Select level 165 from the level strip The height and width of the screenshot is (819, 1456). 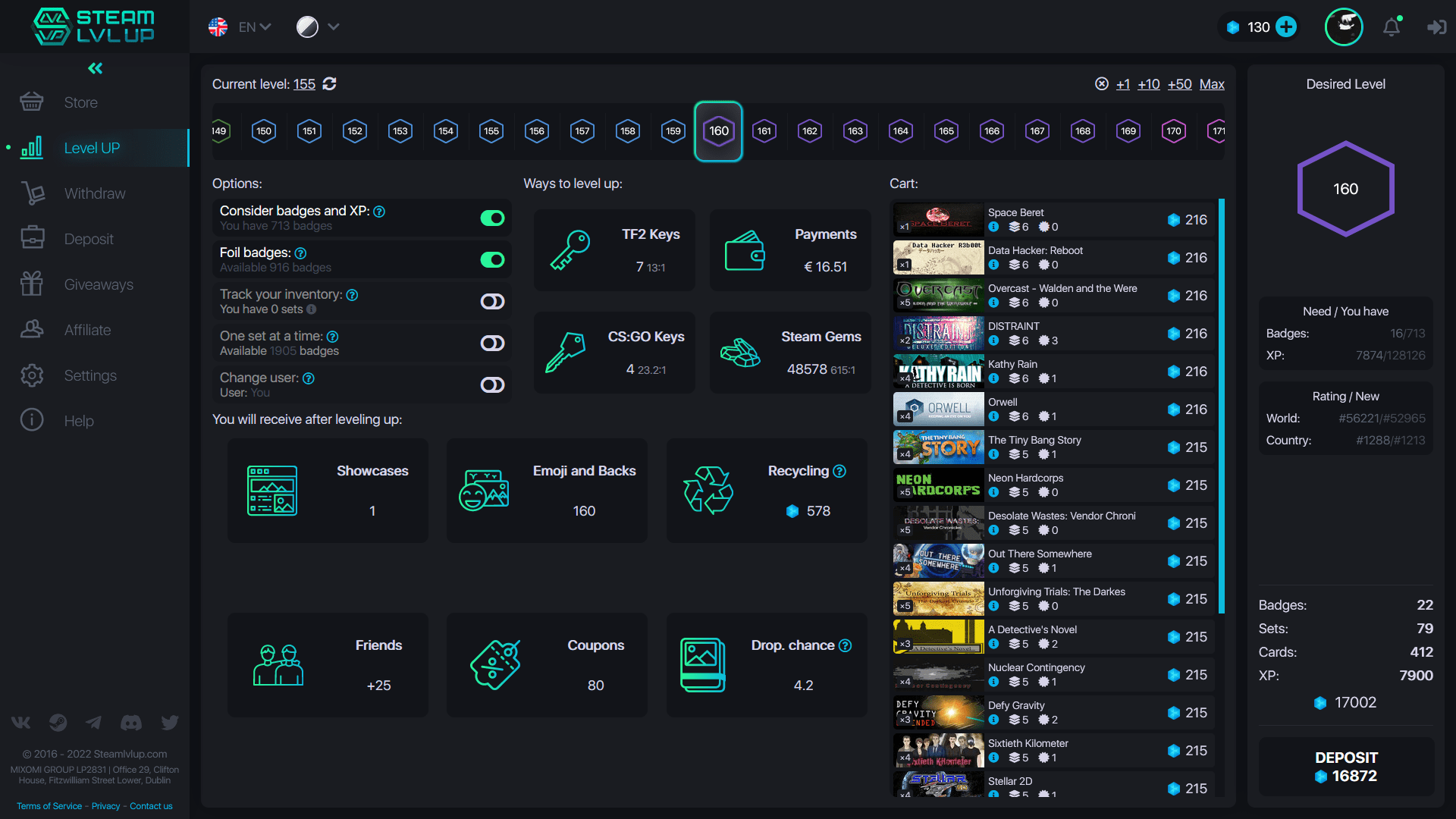(x=946, y=130)
